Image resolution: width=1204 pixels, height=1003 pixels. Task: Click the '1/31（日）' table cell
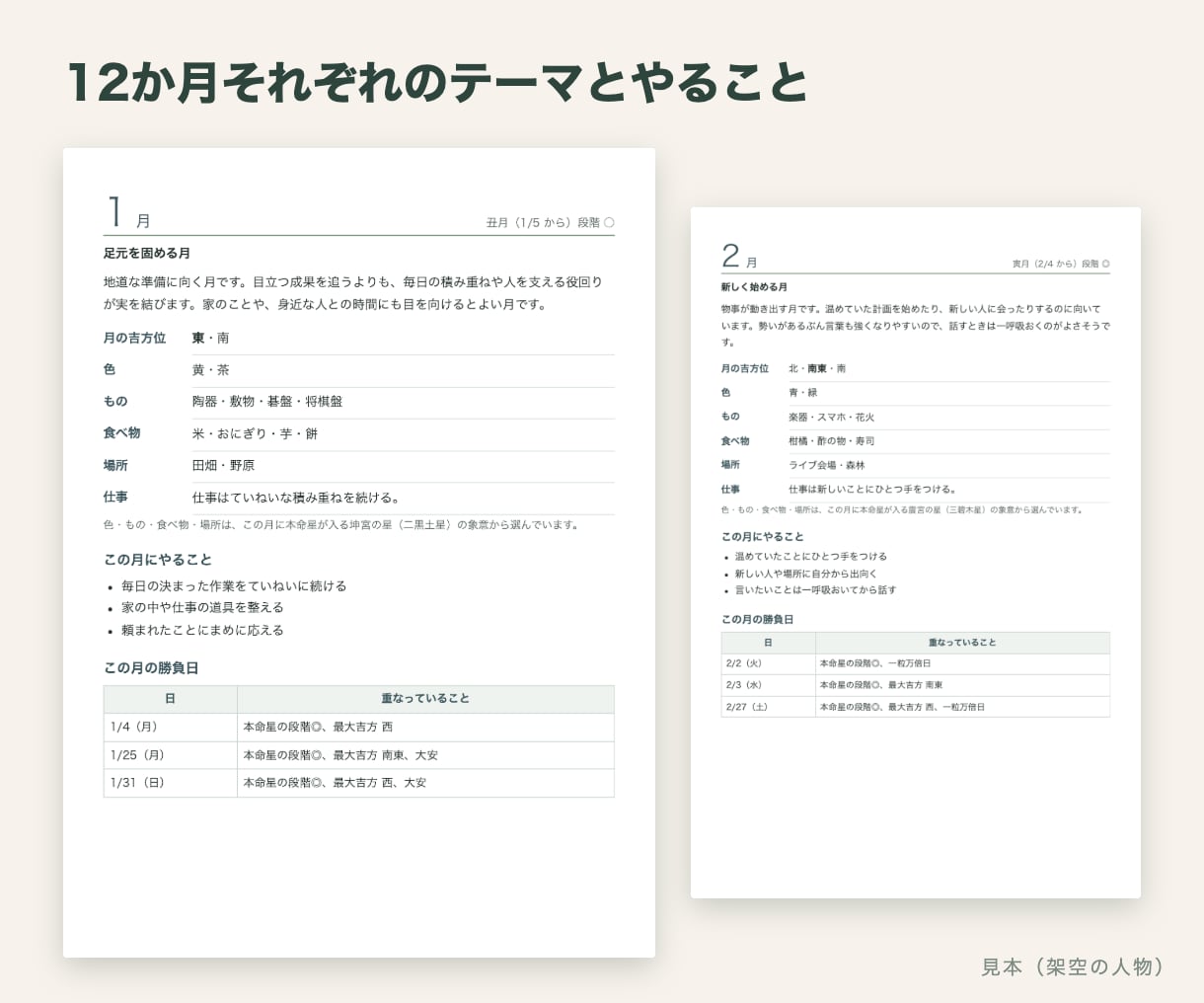171,783
